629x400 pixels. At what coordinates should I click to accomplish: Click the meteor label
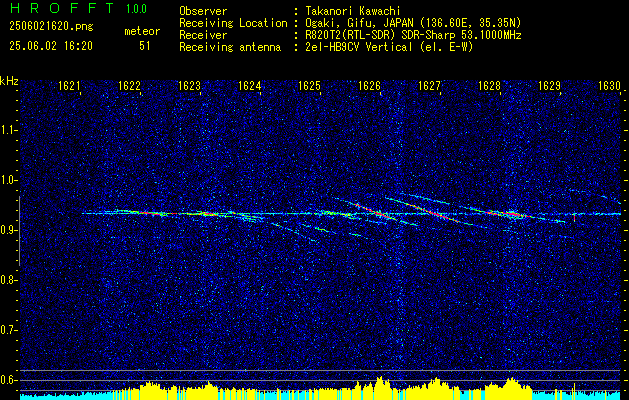pyautogui.click(x=142, y=31)
